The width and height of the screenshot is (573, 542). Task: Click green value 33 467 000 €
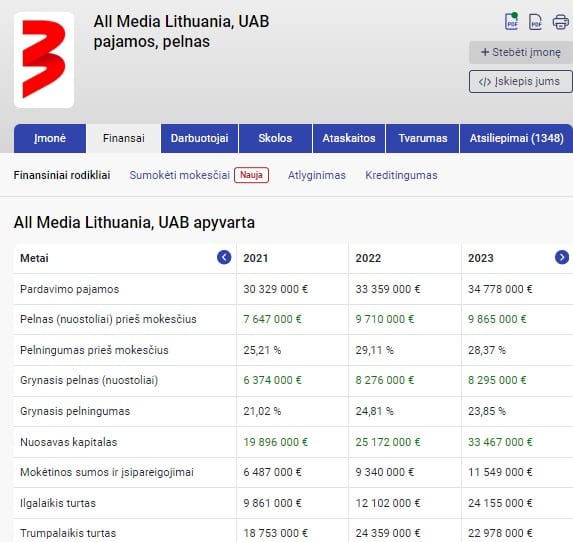click(x=500, y=442)
